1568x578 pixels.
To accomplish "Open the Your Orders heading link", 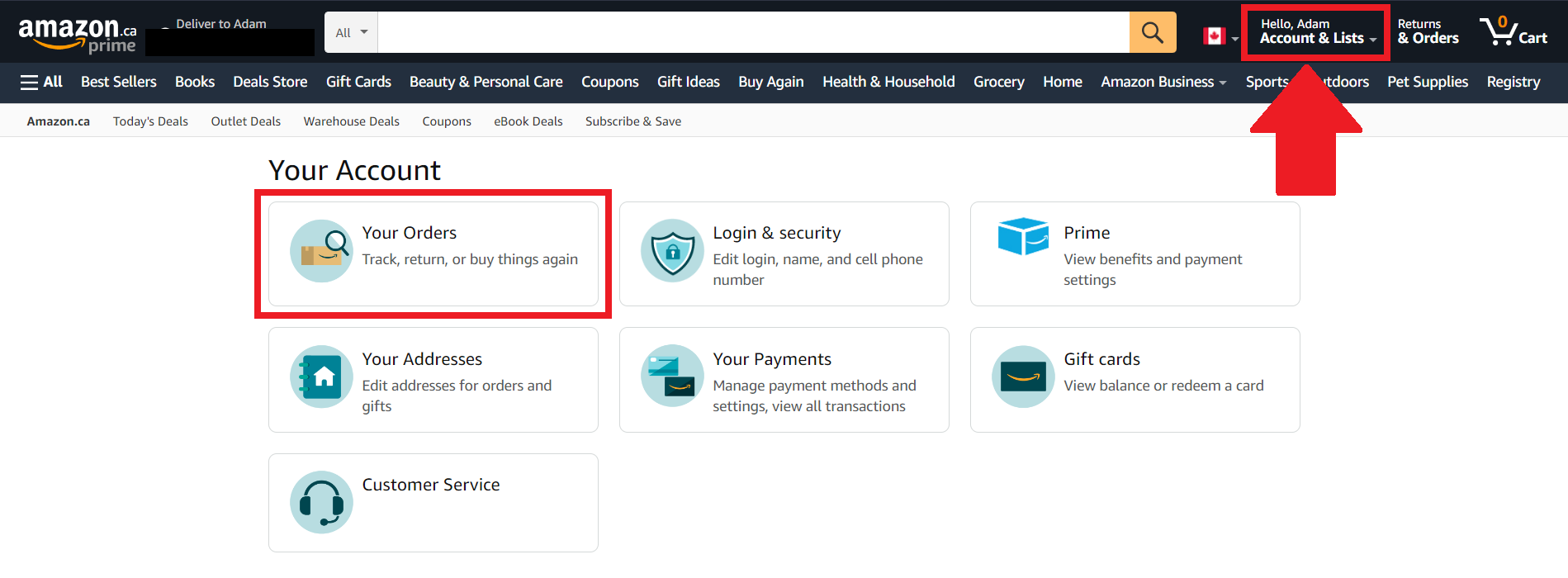I will tap(410, 233).
